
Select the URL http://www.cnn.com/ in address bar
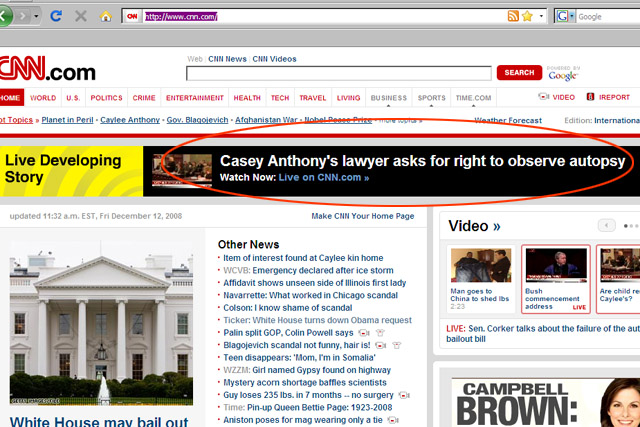181,17
